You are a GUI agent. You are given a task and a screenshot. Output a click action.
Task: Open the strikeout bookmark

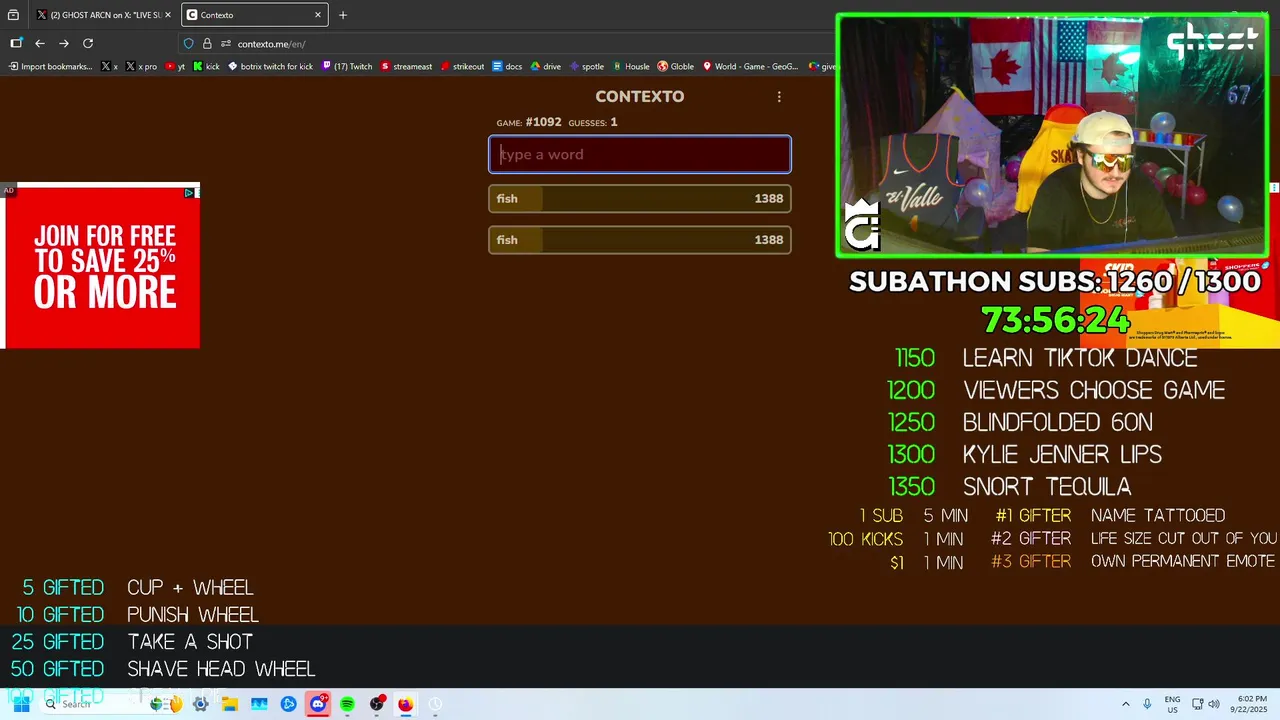(x=462, y=67)
